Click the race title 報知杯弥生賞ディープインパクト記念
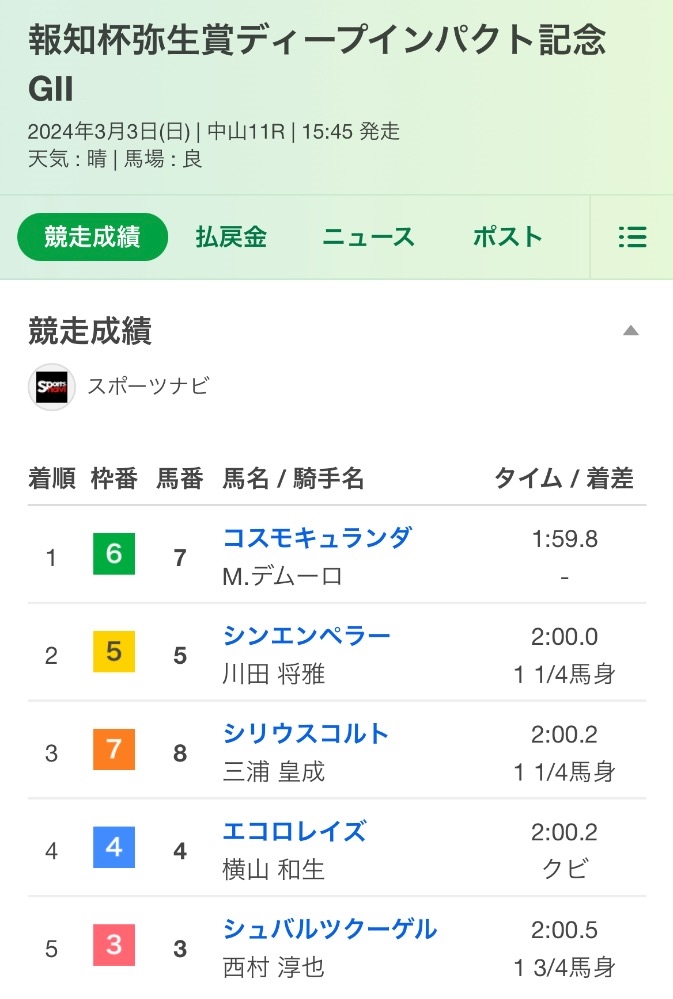673x999 pixels. point(317,40)
